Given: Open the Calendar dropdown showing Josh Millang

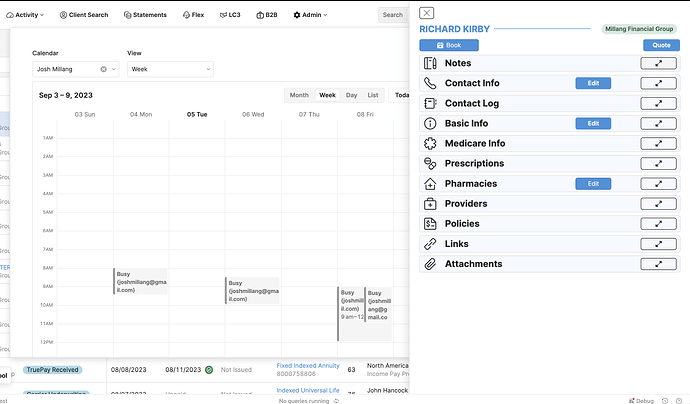Looking at the screenshot, I should point(76,69).
